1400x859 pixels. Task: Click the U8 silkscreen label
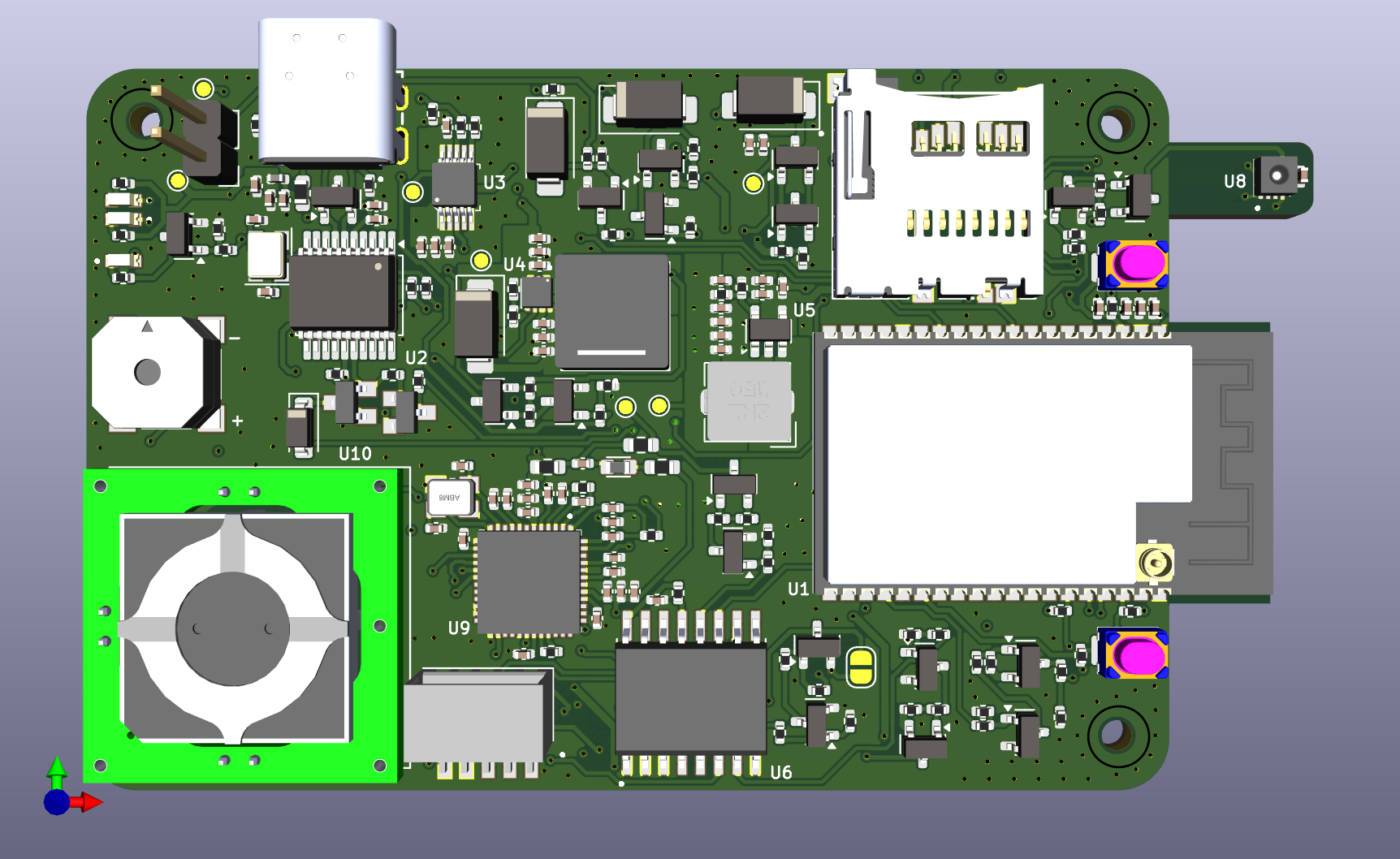click(x=1234, y=181)
